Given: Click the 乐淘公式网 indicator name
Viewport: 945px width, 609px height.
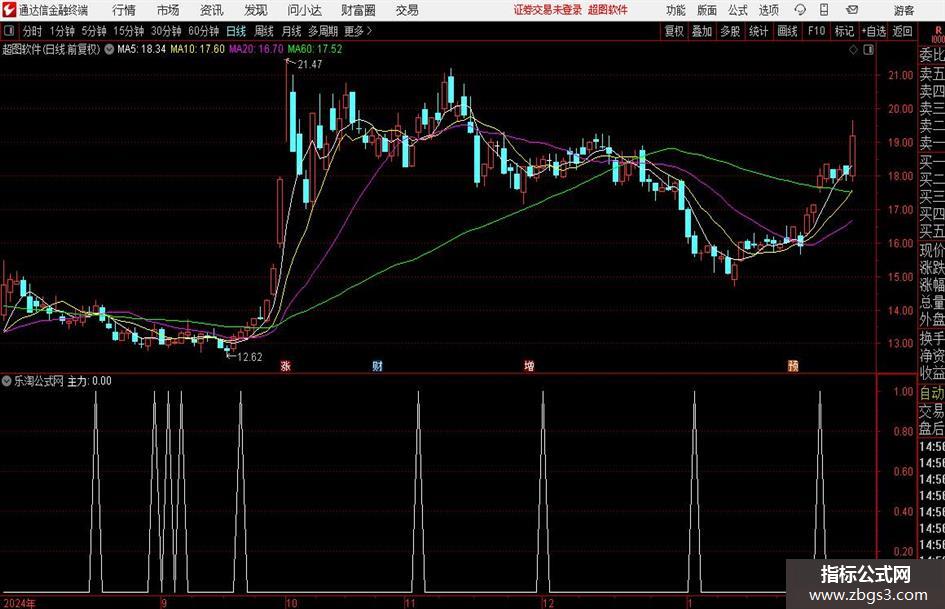Looking at the screenshot, I should (x=39, y=380).
